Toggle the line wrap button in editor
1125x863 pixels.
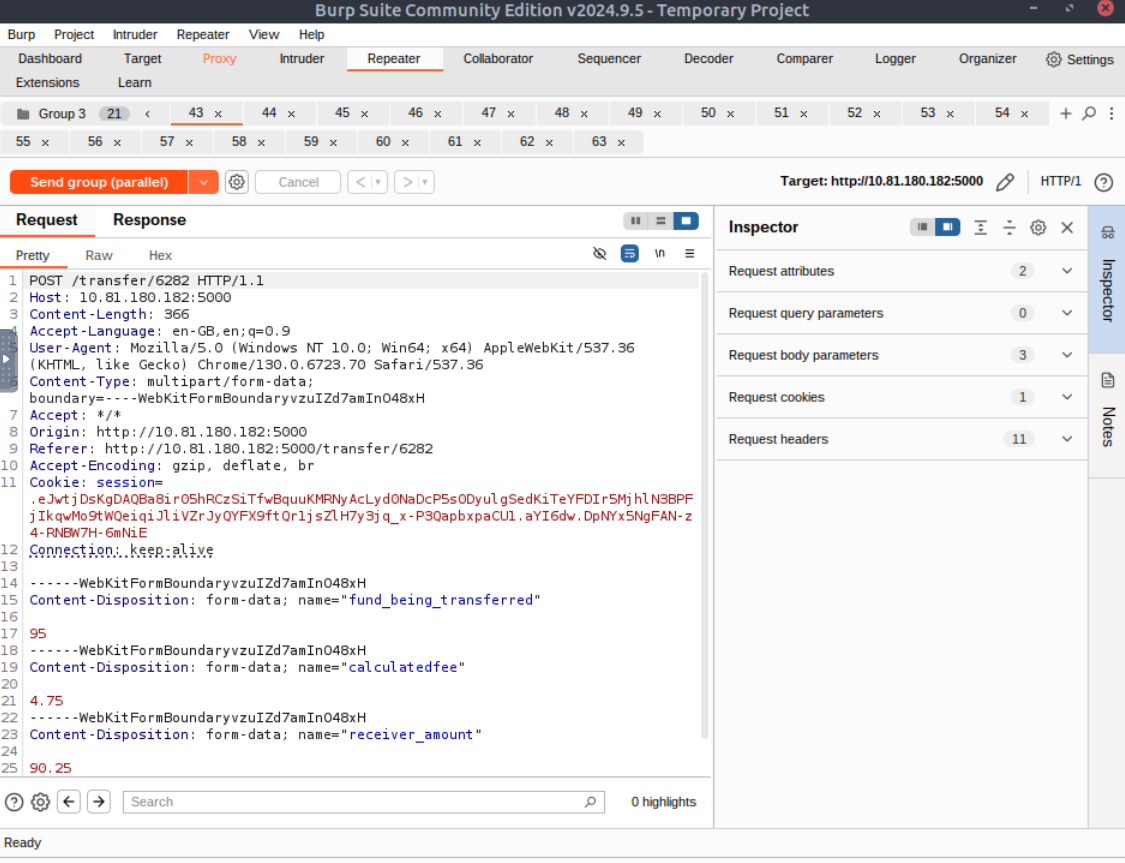(629, 254)
